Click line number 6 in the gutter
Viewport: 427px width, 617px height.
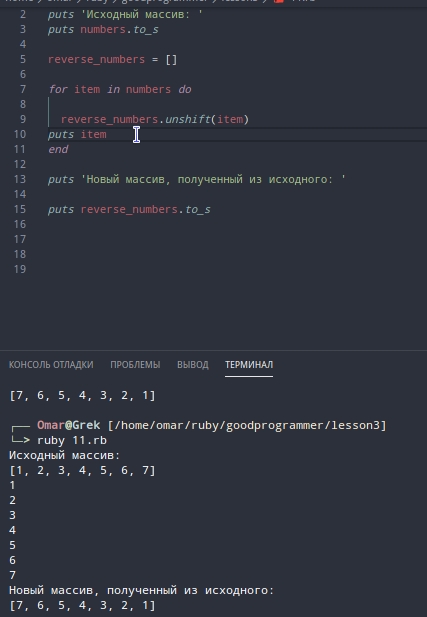pos(23,74)
